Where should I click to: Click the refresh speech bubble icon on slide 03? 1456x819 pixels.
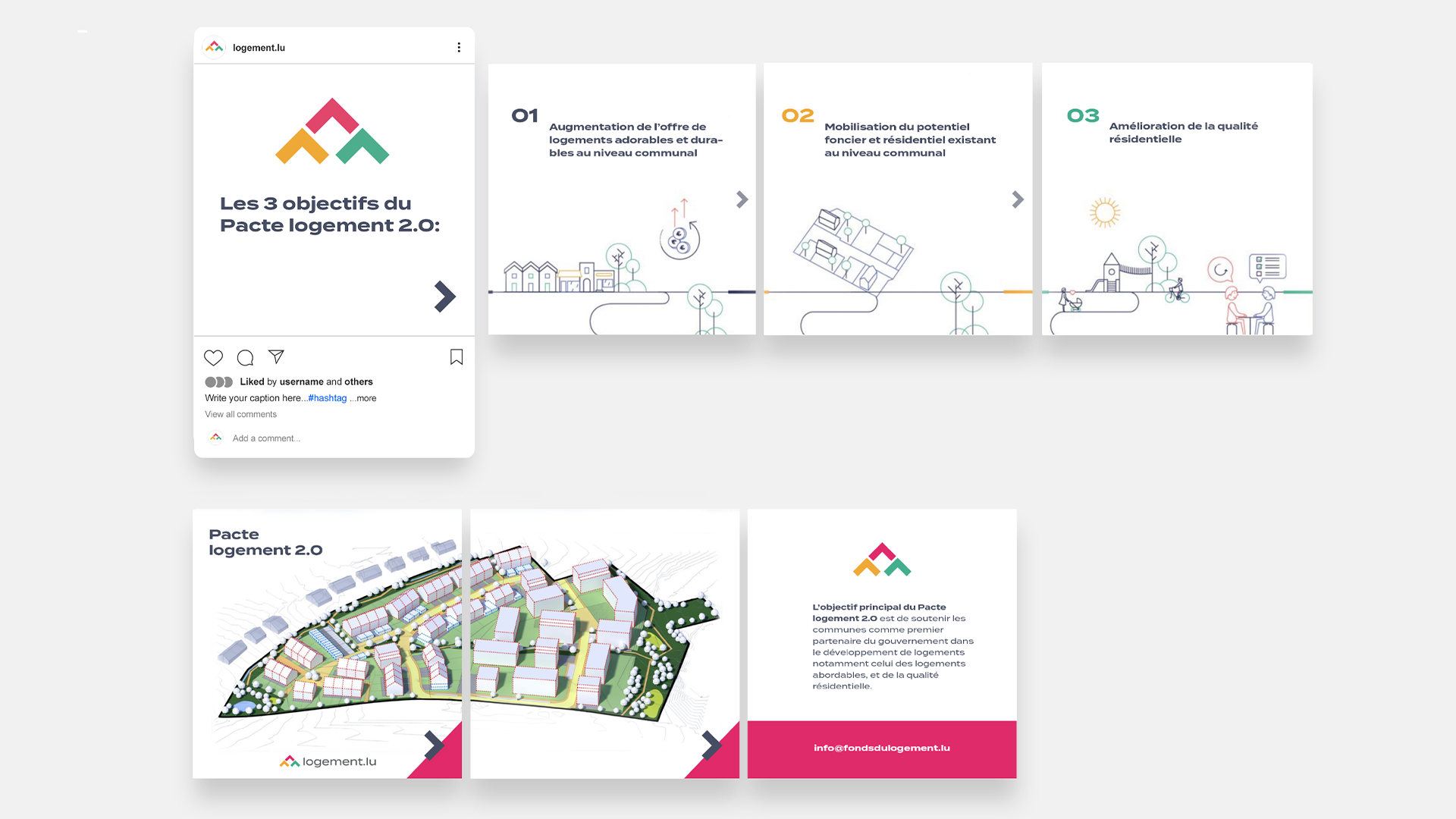1220,269
